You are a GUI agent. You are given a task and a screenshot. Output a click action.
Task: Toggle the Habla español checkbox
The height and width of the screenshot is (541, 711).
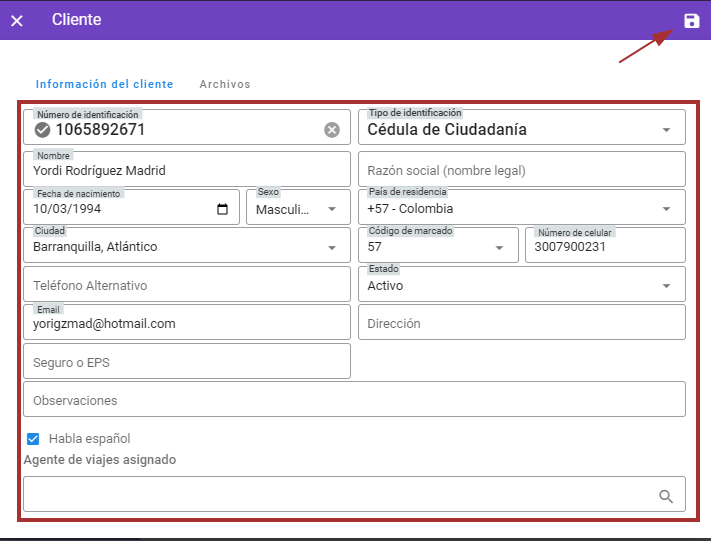[33, 438]
